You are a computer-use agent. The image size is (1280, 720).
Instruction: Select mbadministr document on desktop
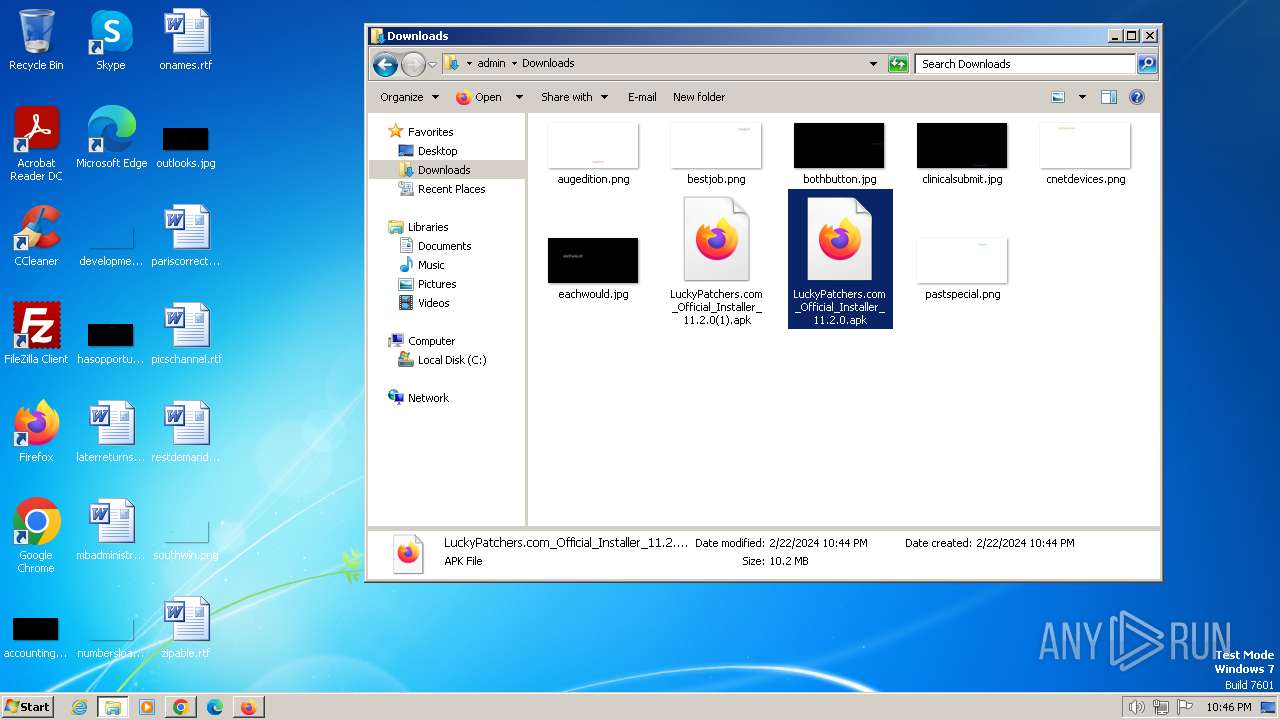(x=111, y=530)
